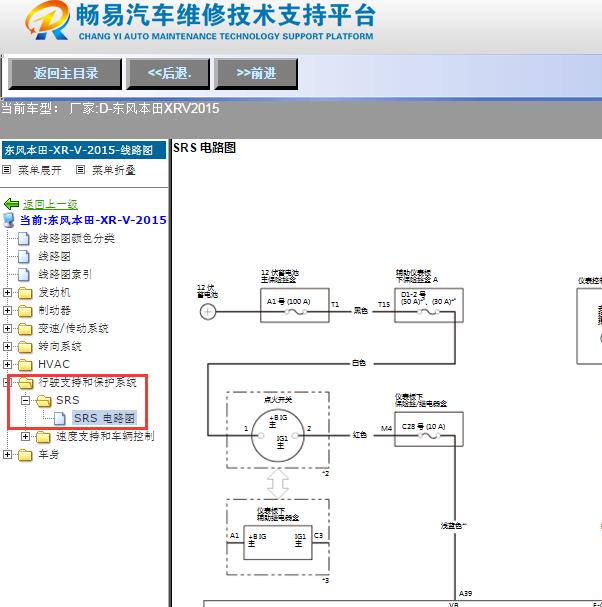This screenshot has width=602, height=607.
Task: Go forward with the >>前进 button
Action: [x=256, y=74]
